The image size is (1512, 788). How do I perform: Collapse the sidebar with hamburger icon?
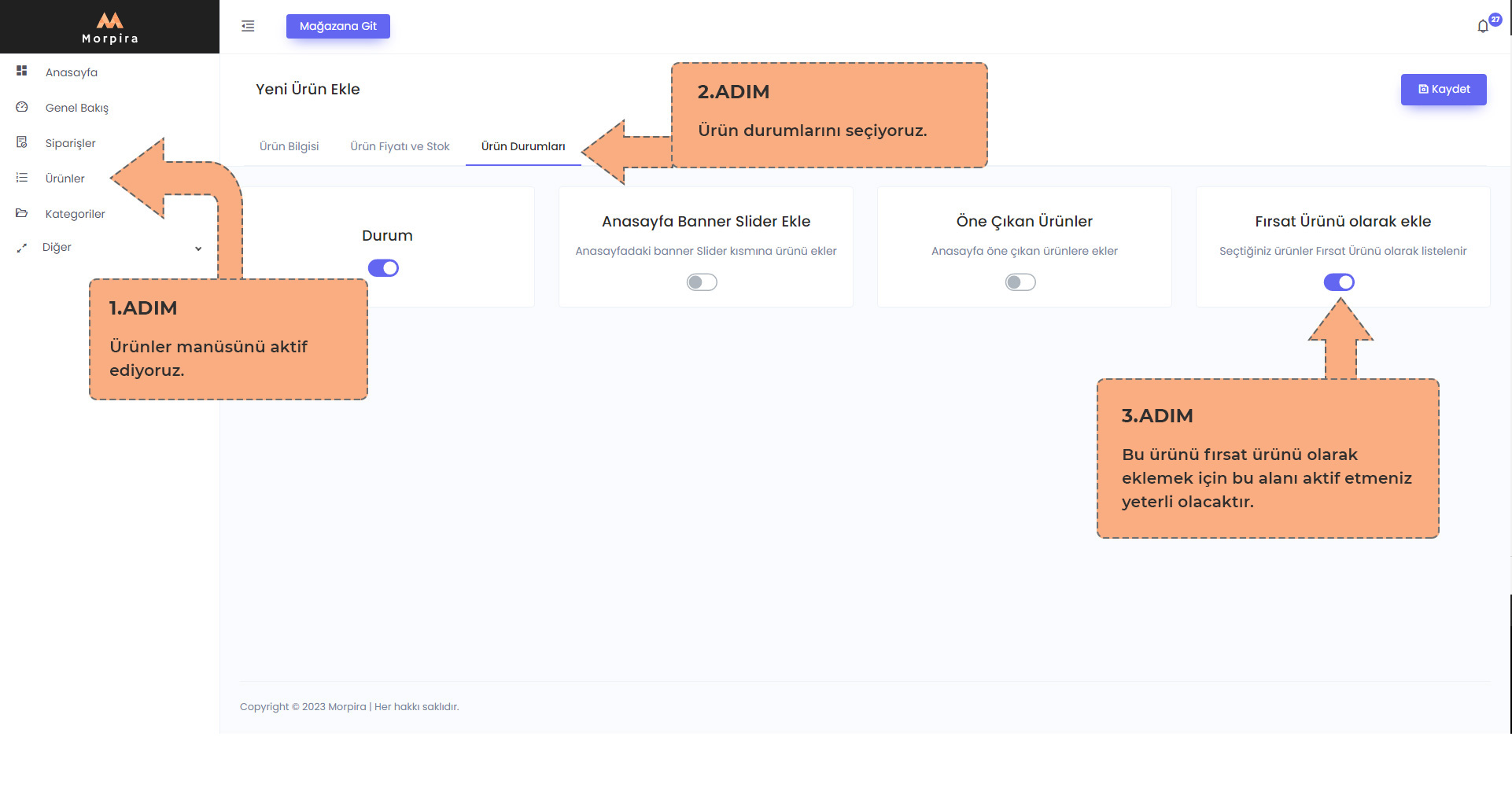(x=248, y=26)
